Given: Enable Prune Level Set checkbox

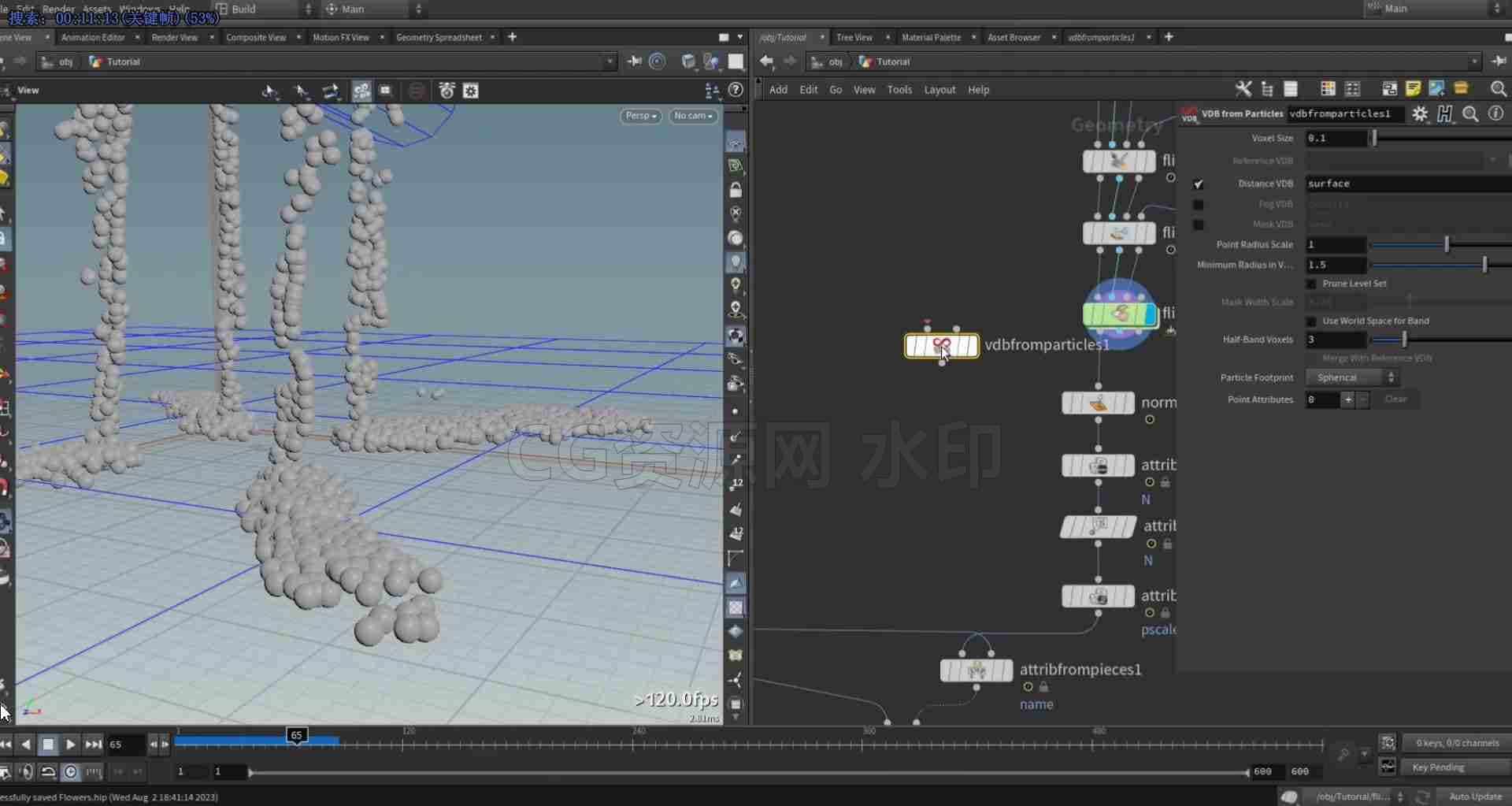Looking at the screenshot, I should click(x=1311, y=284).
